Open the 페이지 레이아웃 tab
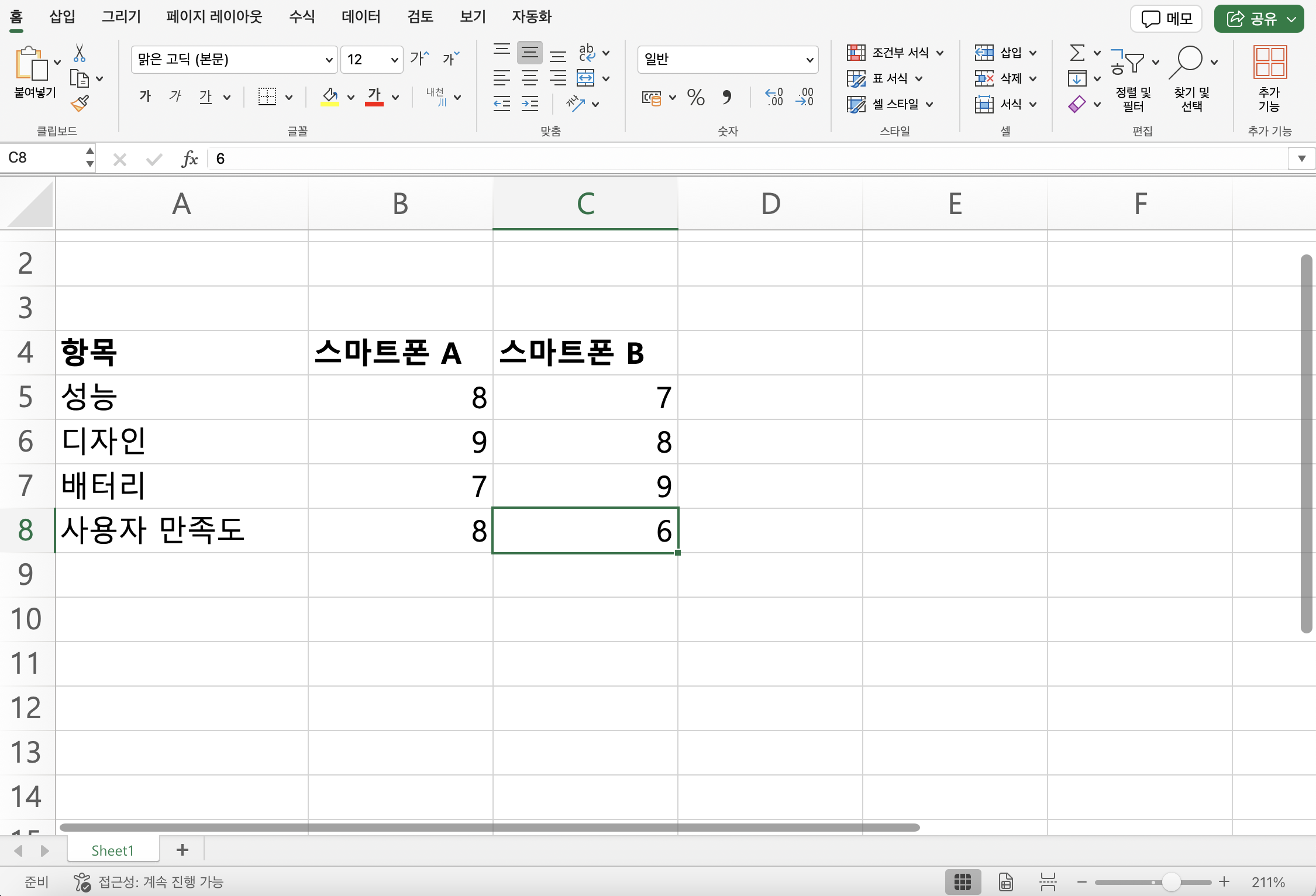The width and height of the screenshot is (1316, 896). click(x=214, y=16)
